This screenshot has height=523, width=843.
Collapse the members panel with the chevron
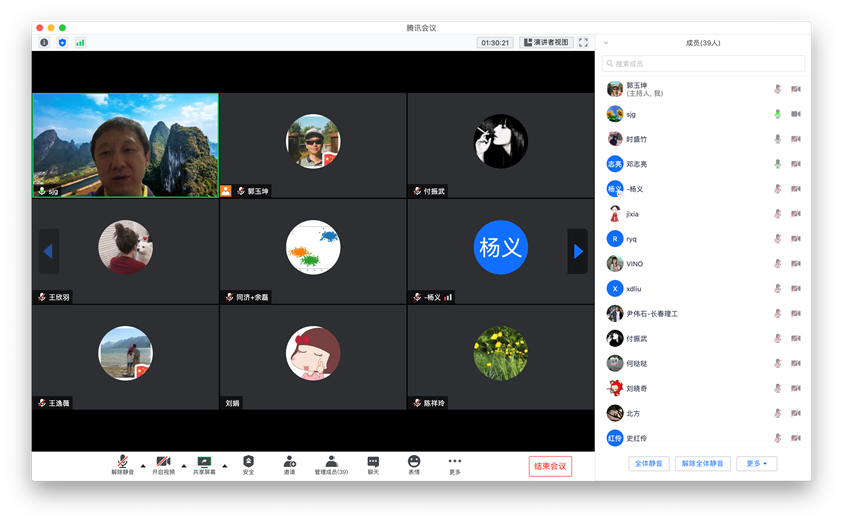[x=606, y=43]
